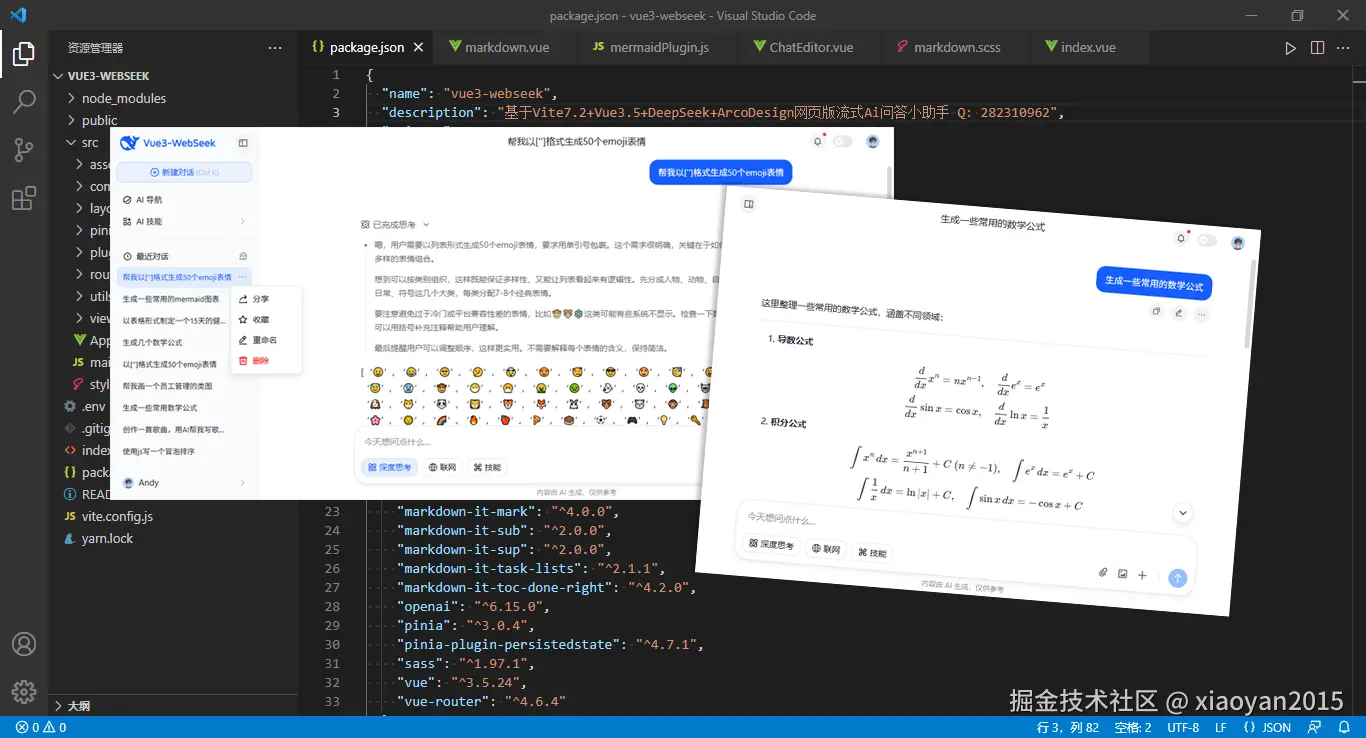Split the editor with the split icon
The width and height of the screenshot is (1366, 738).
pyautogui.click(x=1317, y=47)
